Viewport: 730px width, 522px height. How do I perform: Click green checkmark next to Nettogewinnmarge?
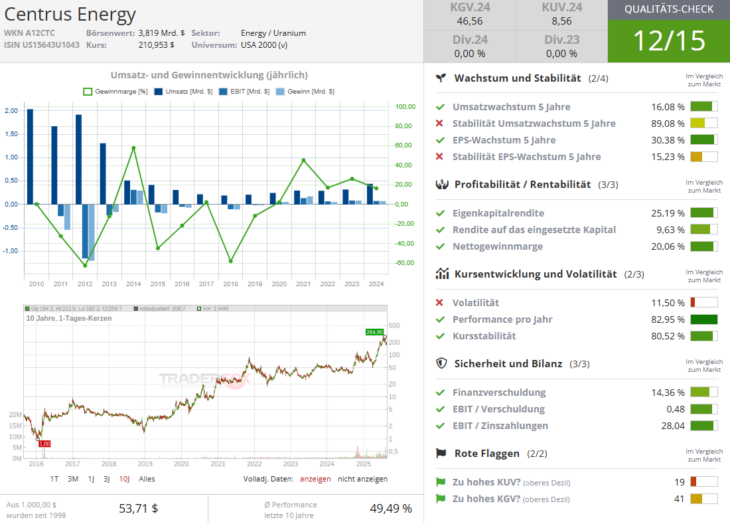(440, 246)
